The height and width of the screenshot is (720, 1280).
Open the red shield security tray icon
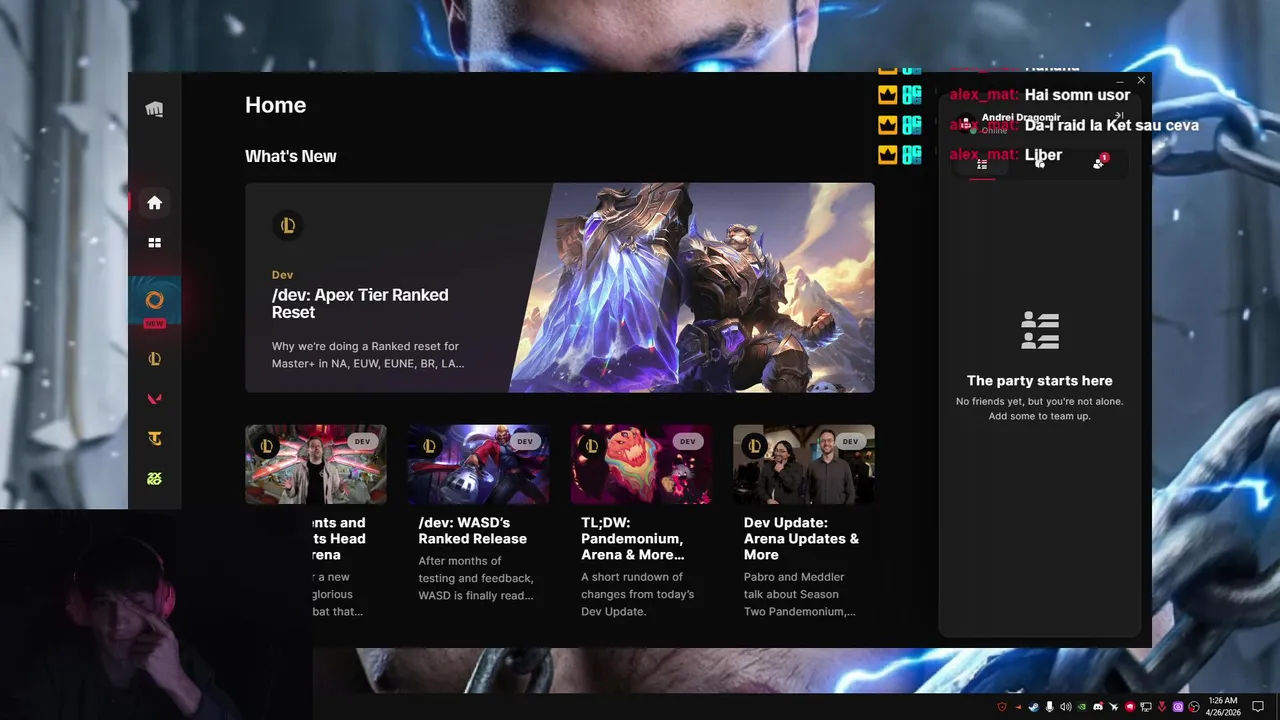[1002, 707]
